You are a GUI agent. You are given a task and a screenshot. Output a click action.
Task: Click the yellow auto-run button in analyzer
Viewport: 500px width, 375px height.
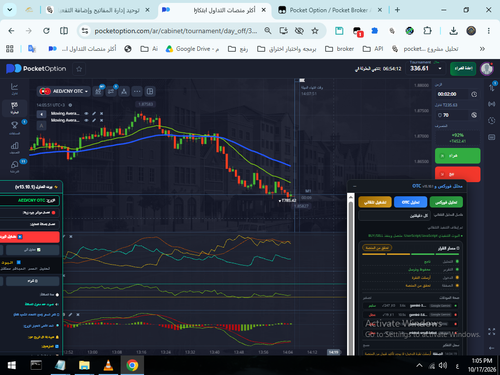(375, 202)
